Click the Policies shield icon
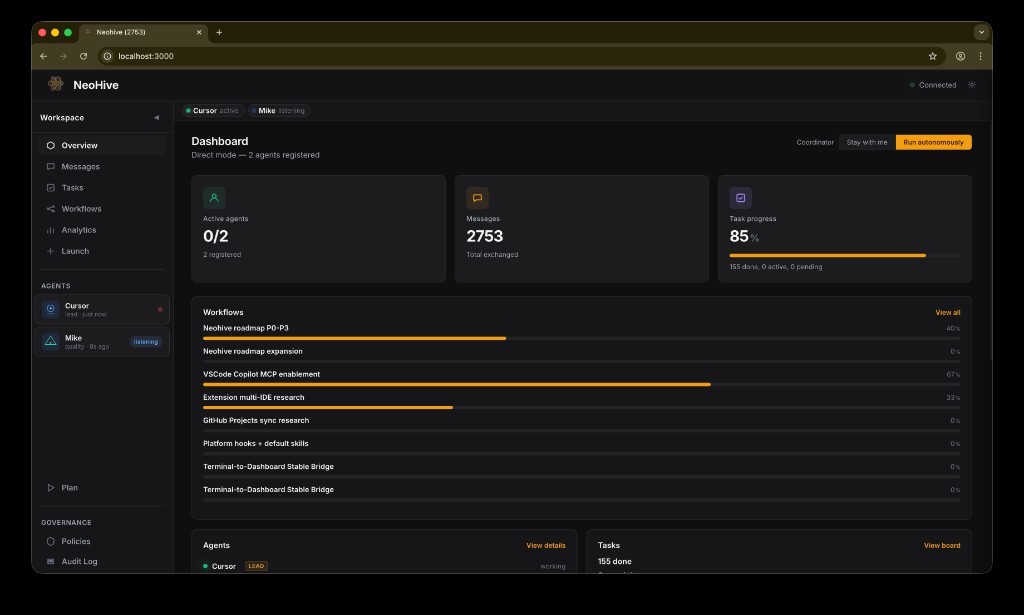The image size is (1024, 615). 50,541
